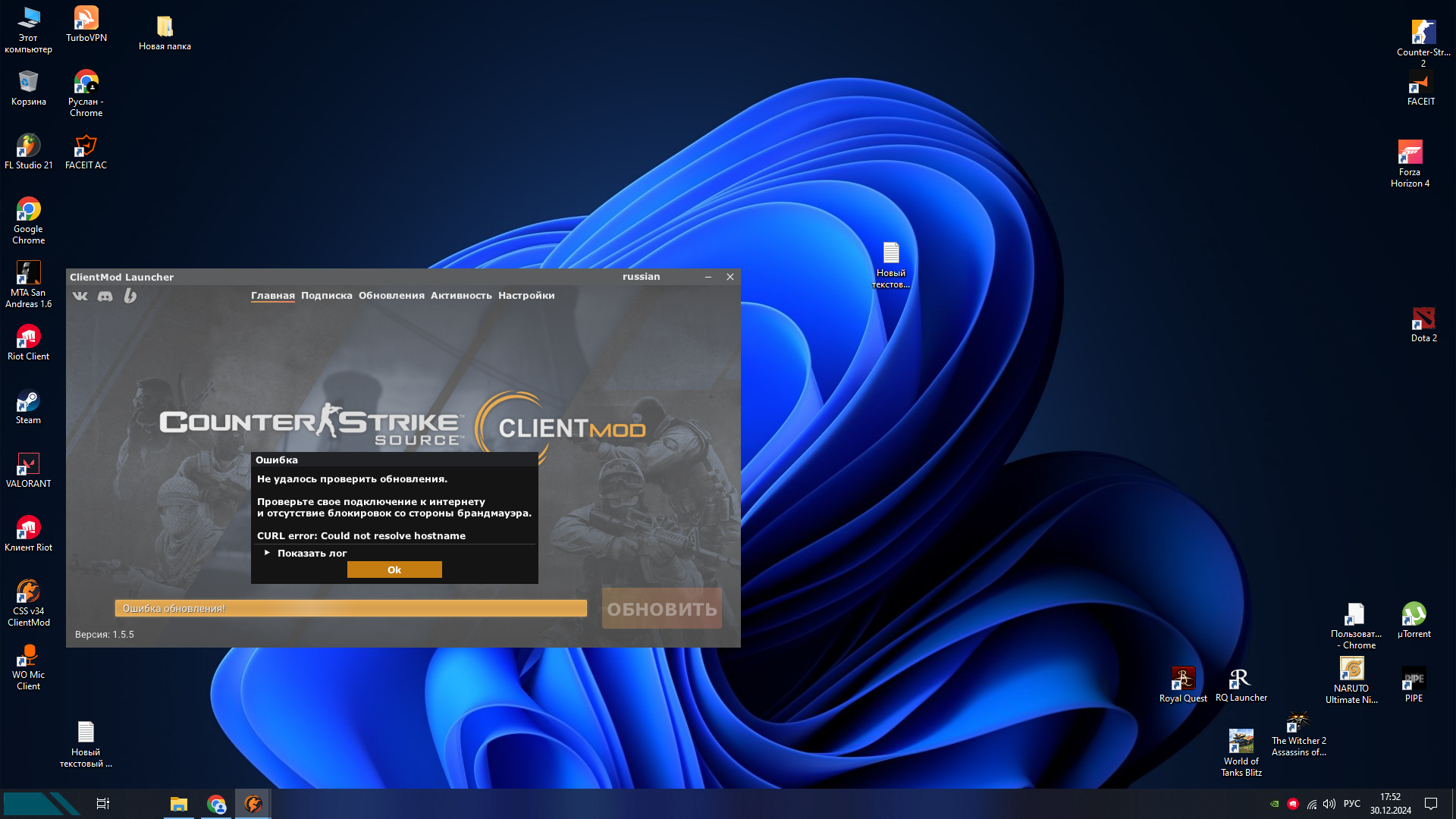
Task: Switch to the Подписка tab
Action: 326,296
